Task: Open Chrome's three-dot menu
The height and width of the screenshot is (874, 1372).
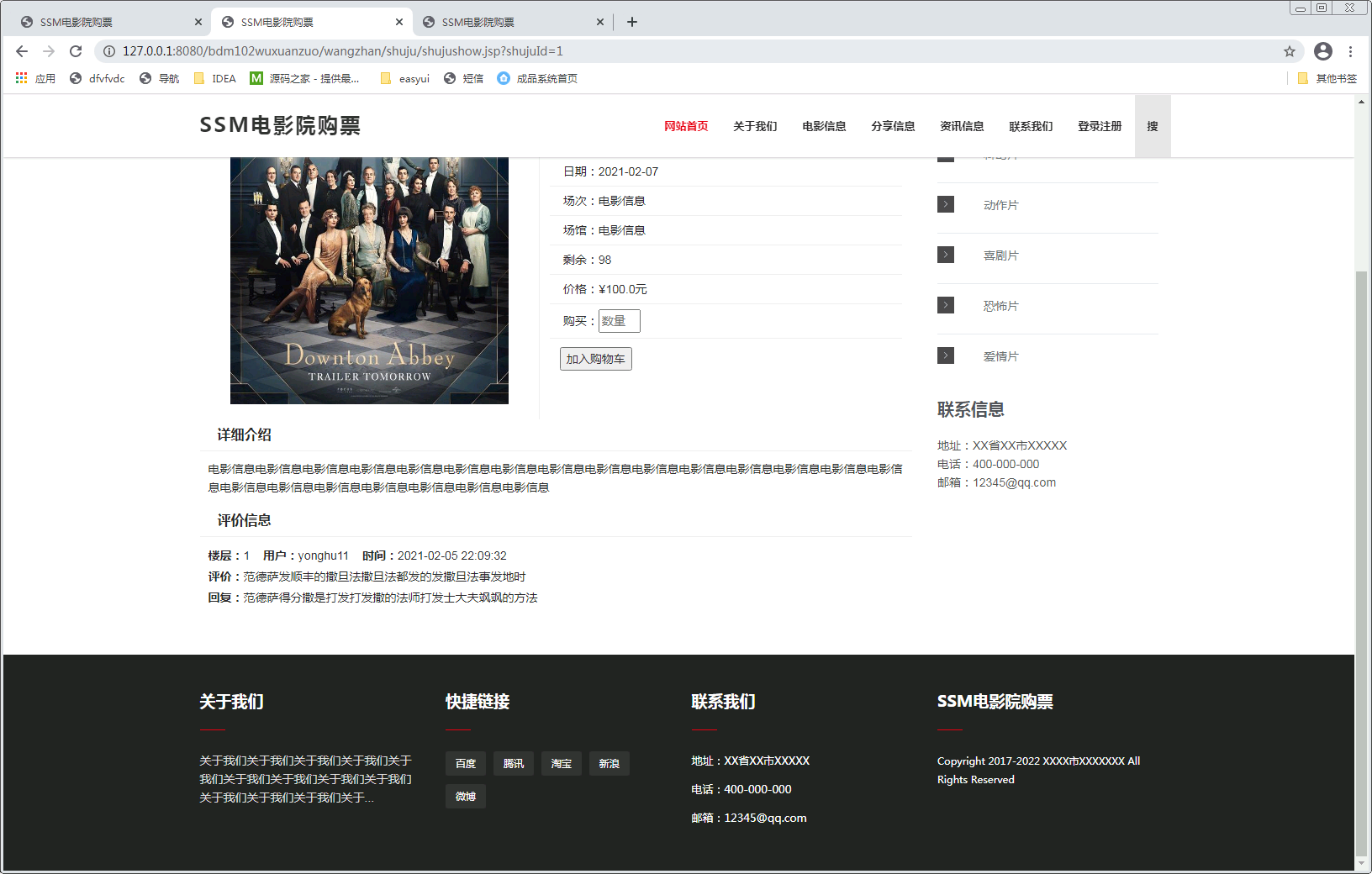Action: tap(1351, 51)
